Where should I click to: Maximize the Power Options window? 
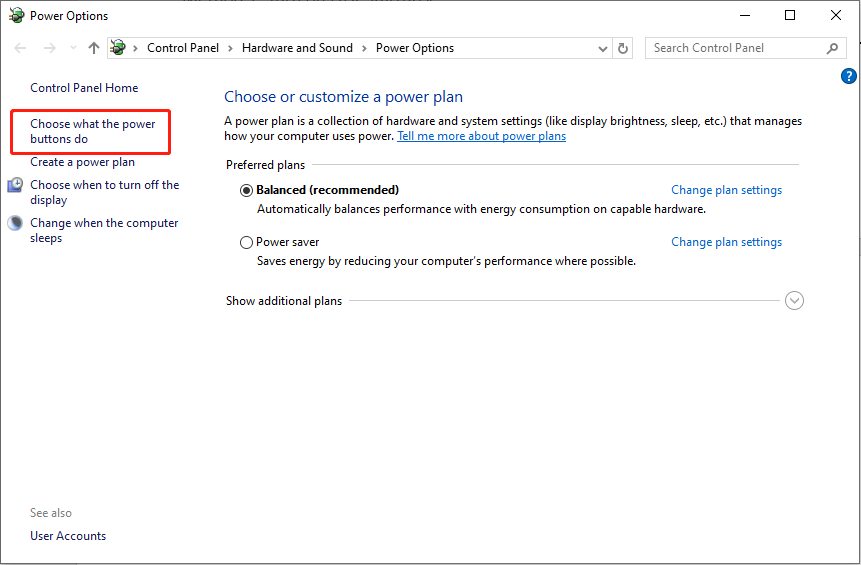(x=790, y=15)
